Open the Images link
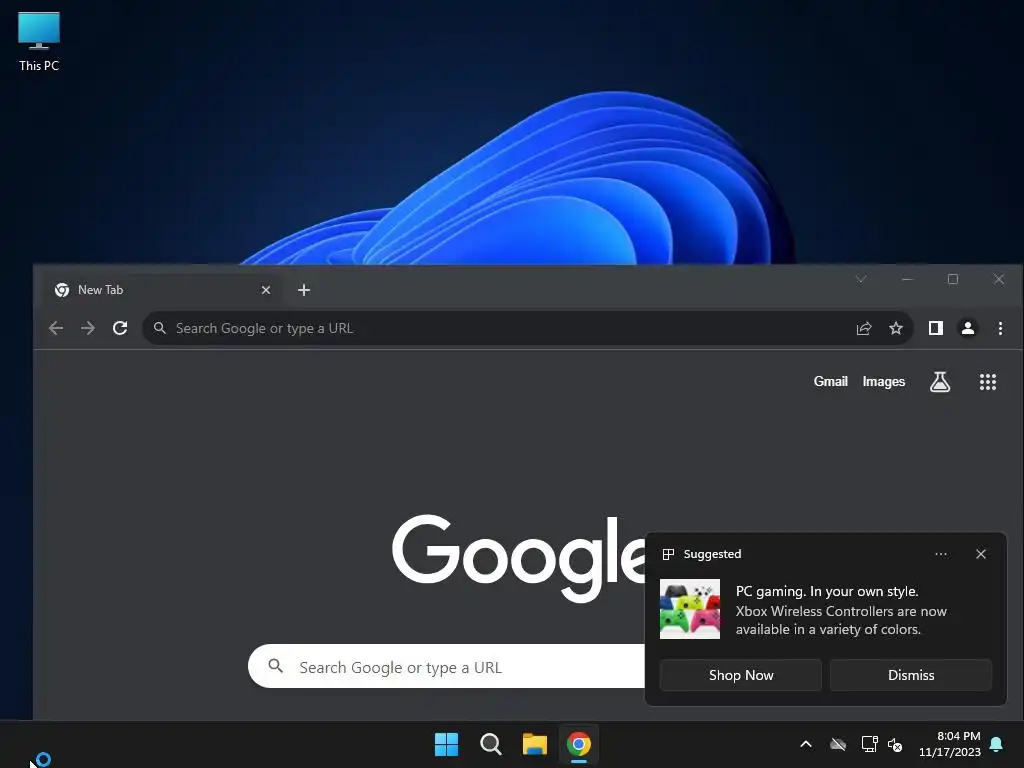This screenshot has width=1024, height=768. (884, 381)
